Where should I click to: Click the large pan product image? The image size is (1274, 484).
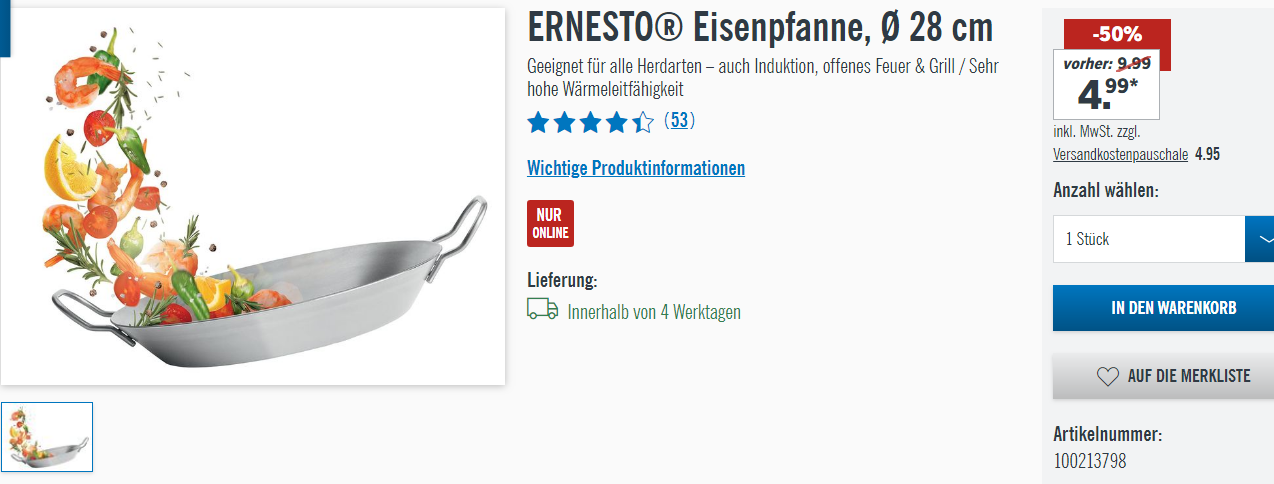click(x=253, y=197)
